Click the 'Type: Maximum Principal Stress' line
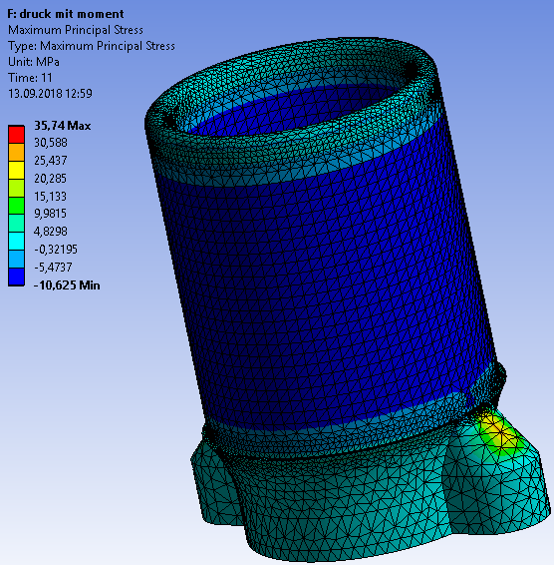554x565 pixels. coord(92,46)
